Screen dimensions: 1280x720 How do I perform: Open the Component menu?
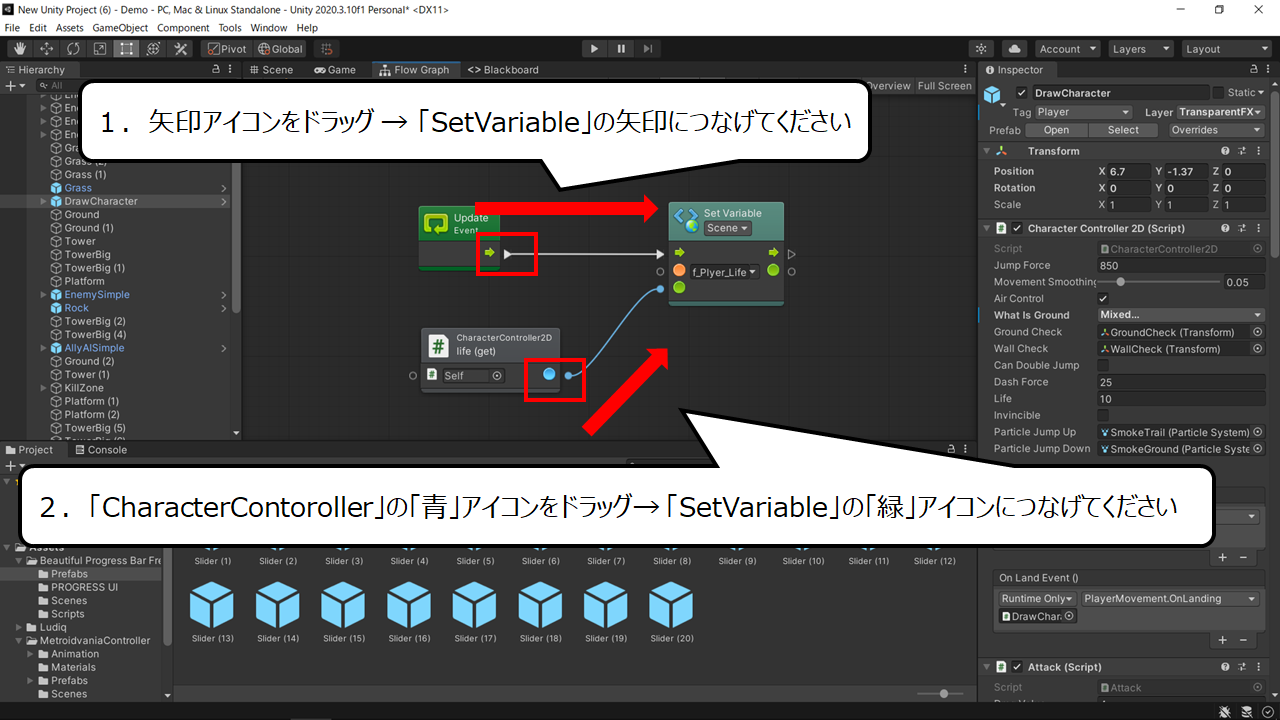[x=183, y=28]
